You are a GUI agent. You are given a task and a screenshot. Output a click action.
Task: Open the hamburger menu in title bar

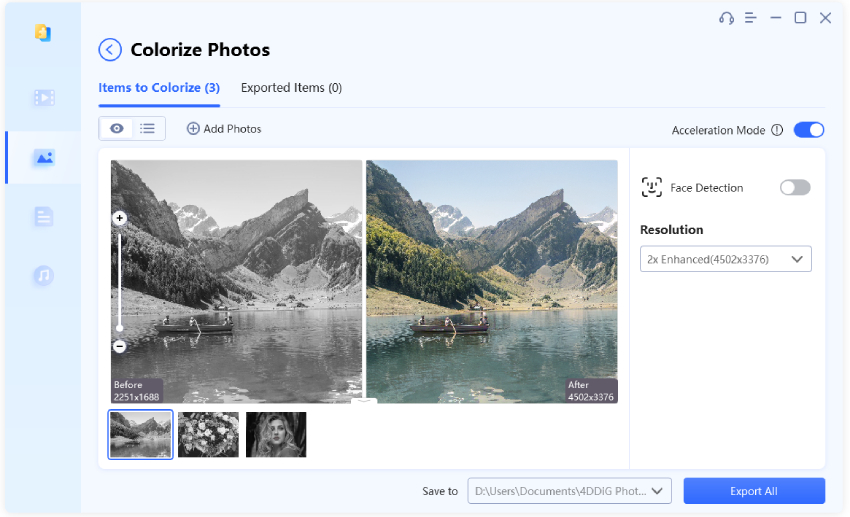(751, 18)
